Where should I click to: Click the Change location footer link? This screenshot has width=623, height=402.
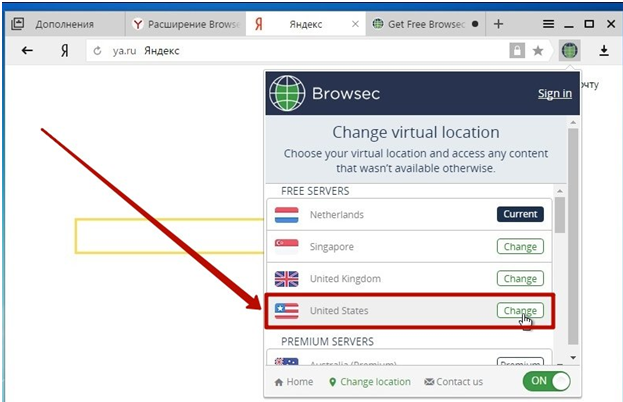pyautogui.click(x=370, y=382)
